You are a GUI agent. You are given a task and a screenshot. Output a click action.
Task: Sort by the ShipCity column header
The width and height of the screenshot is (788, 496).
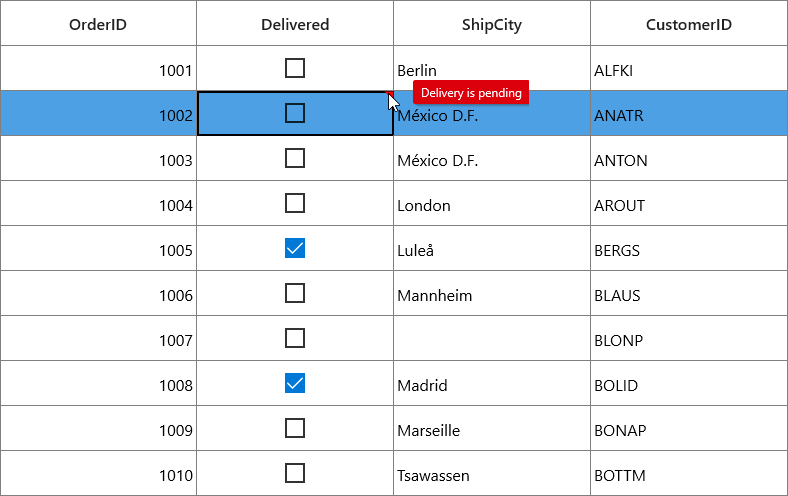[491, 24]
